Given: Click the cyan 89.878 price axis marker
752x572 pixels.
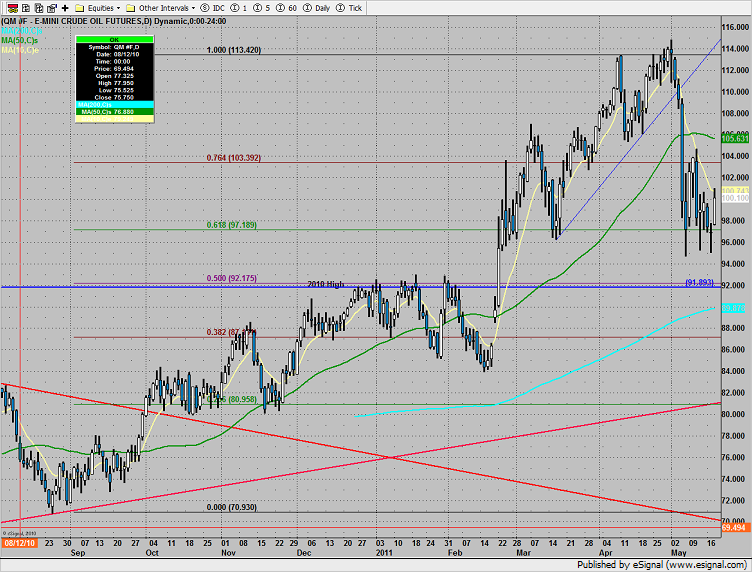Looking at the screenshot, I should (733, 308).
